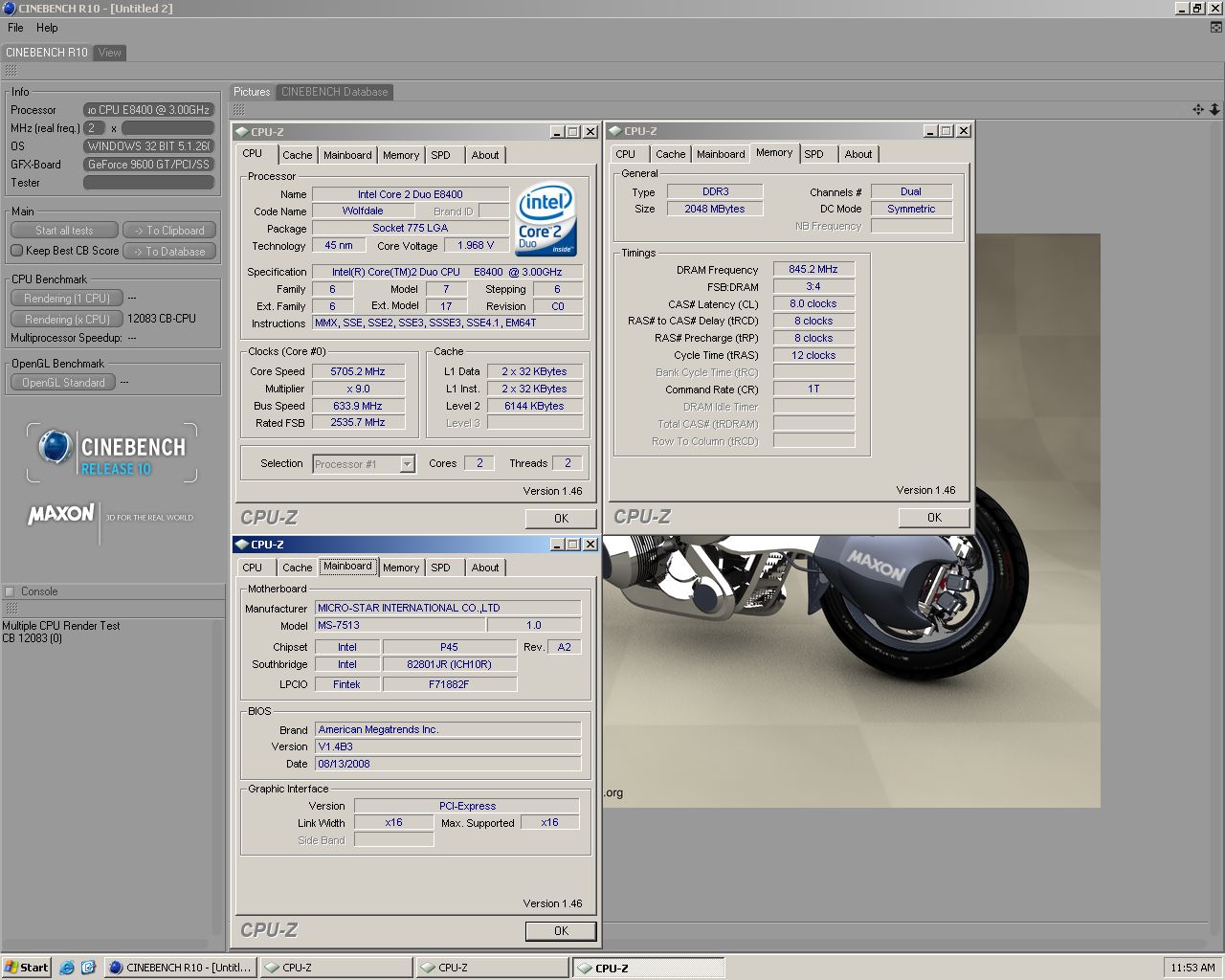Run Rendering (1 CPU) benchmark
Viewport: 1225px width, 980px height.
[67, 299]
